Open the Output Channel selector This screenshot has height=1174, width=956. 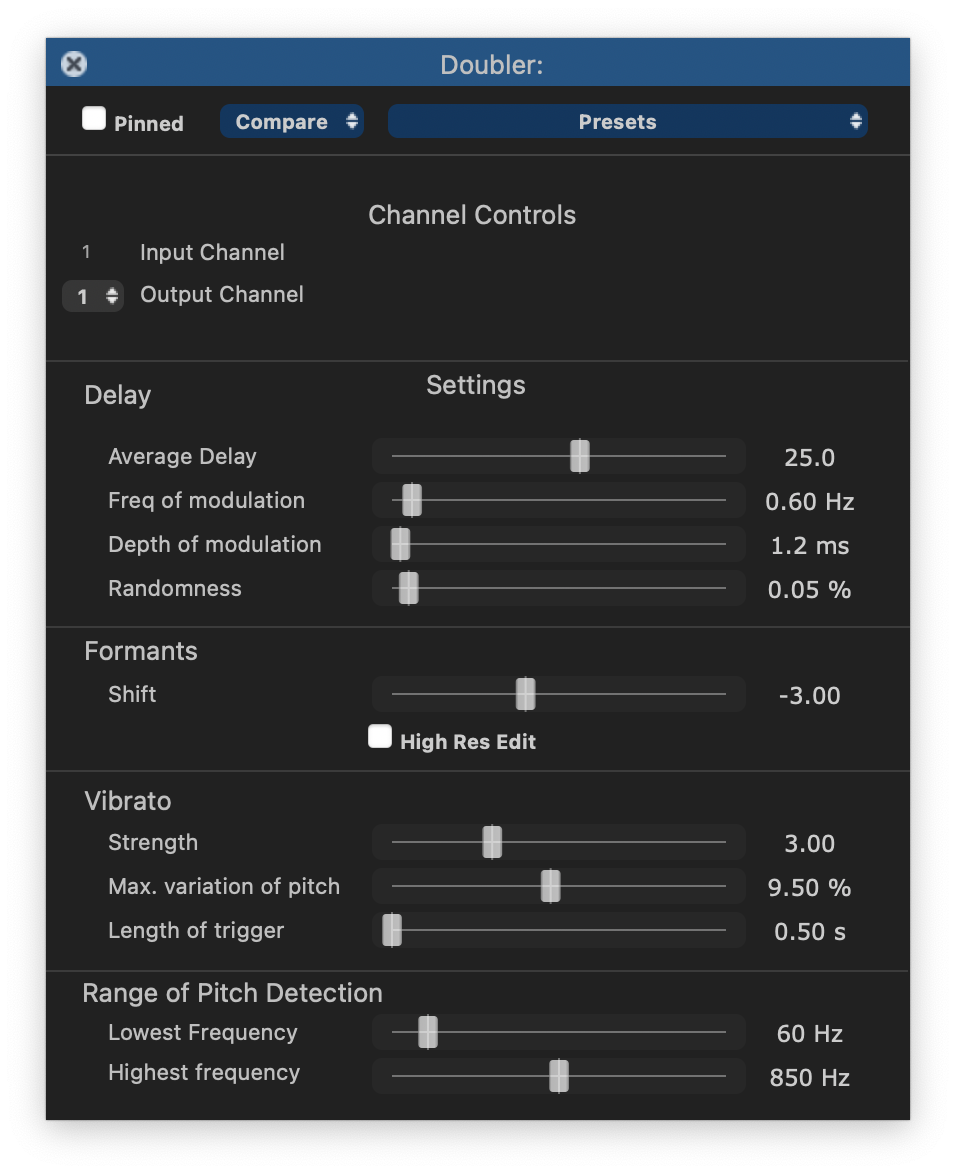93,296
